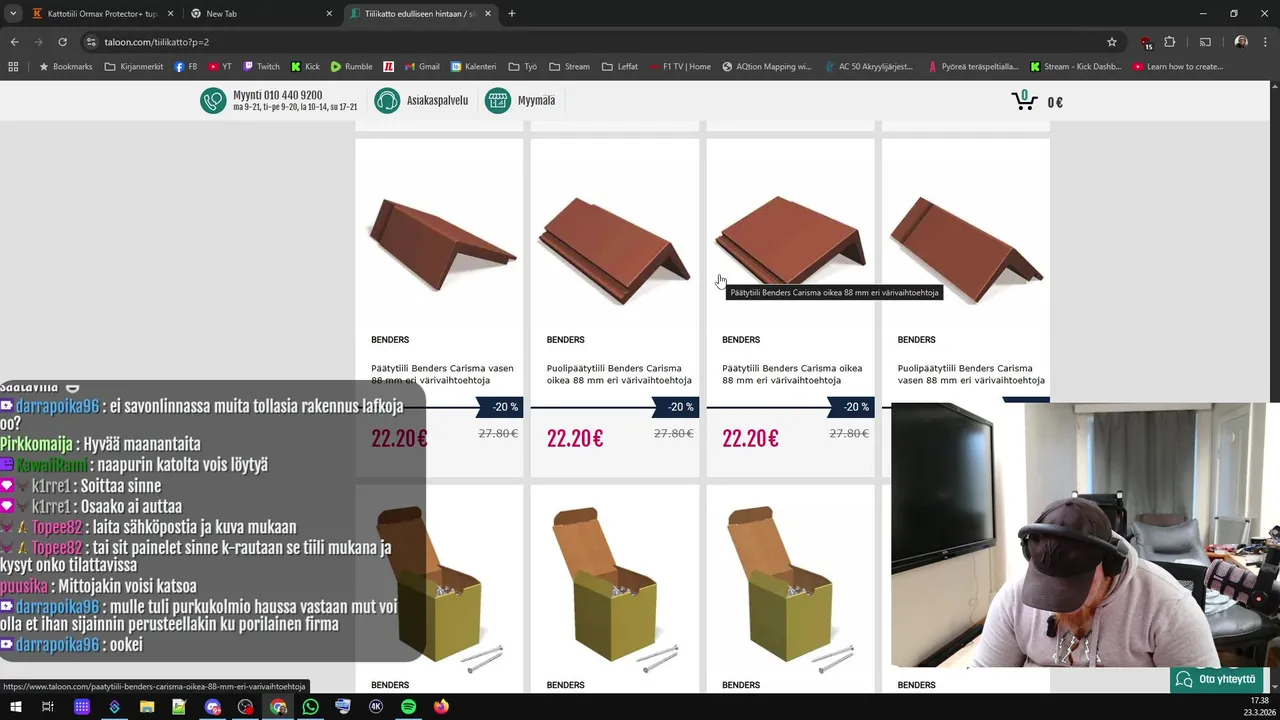The height and width of the screenshot is (720, 1280).
Task: Close the New Tab tab
Action: (329, 14)
